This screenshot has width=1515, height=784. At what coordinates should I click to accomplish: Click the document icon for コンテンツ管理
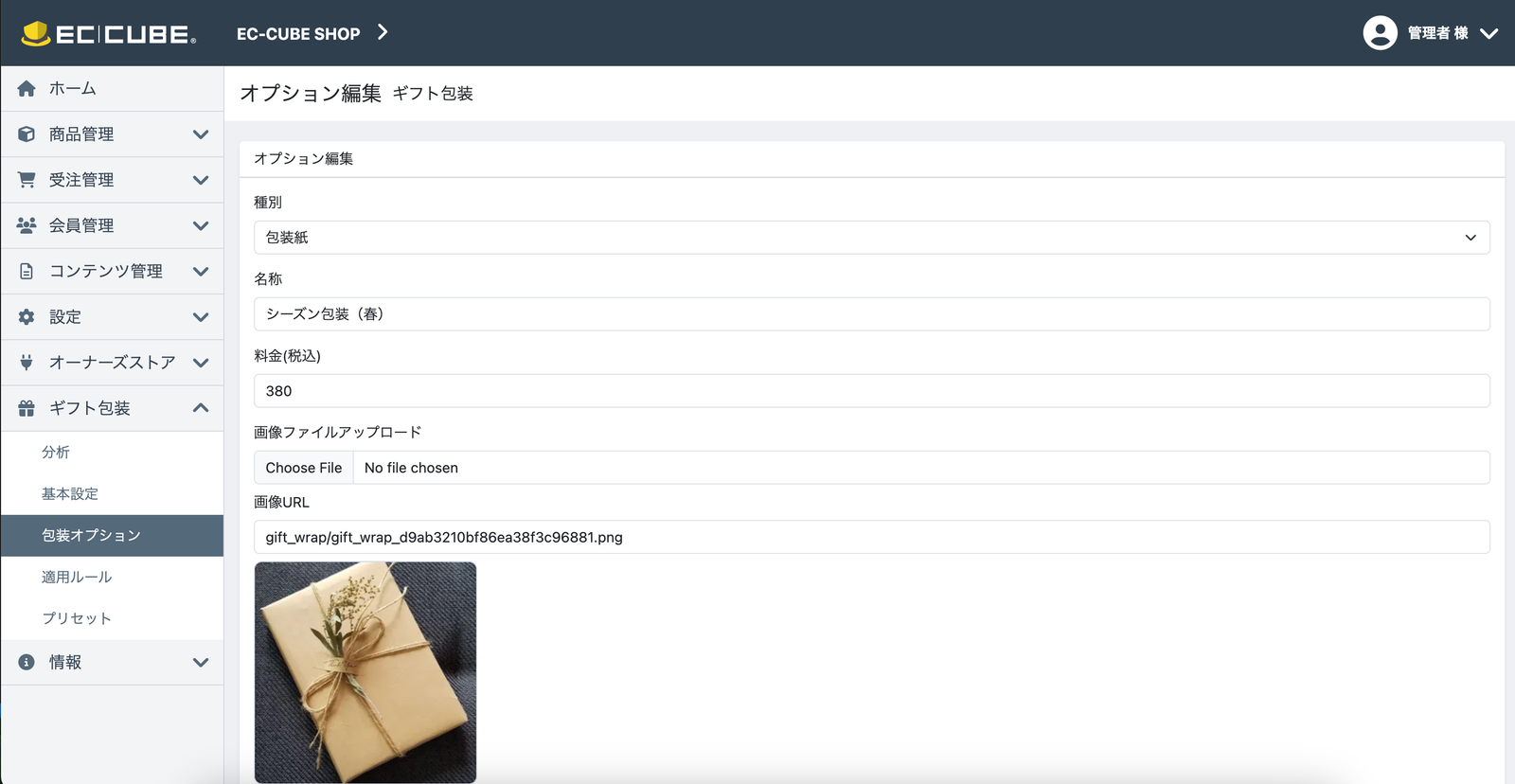pos(27,272)
